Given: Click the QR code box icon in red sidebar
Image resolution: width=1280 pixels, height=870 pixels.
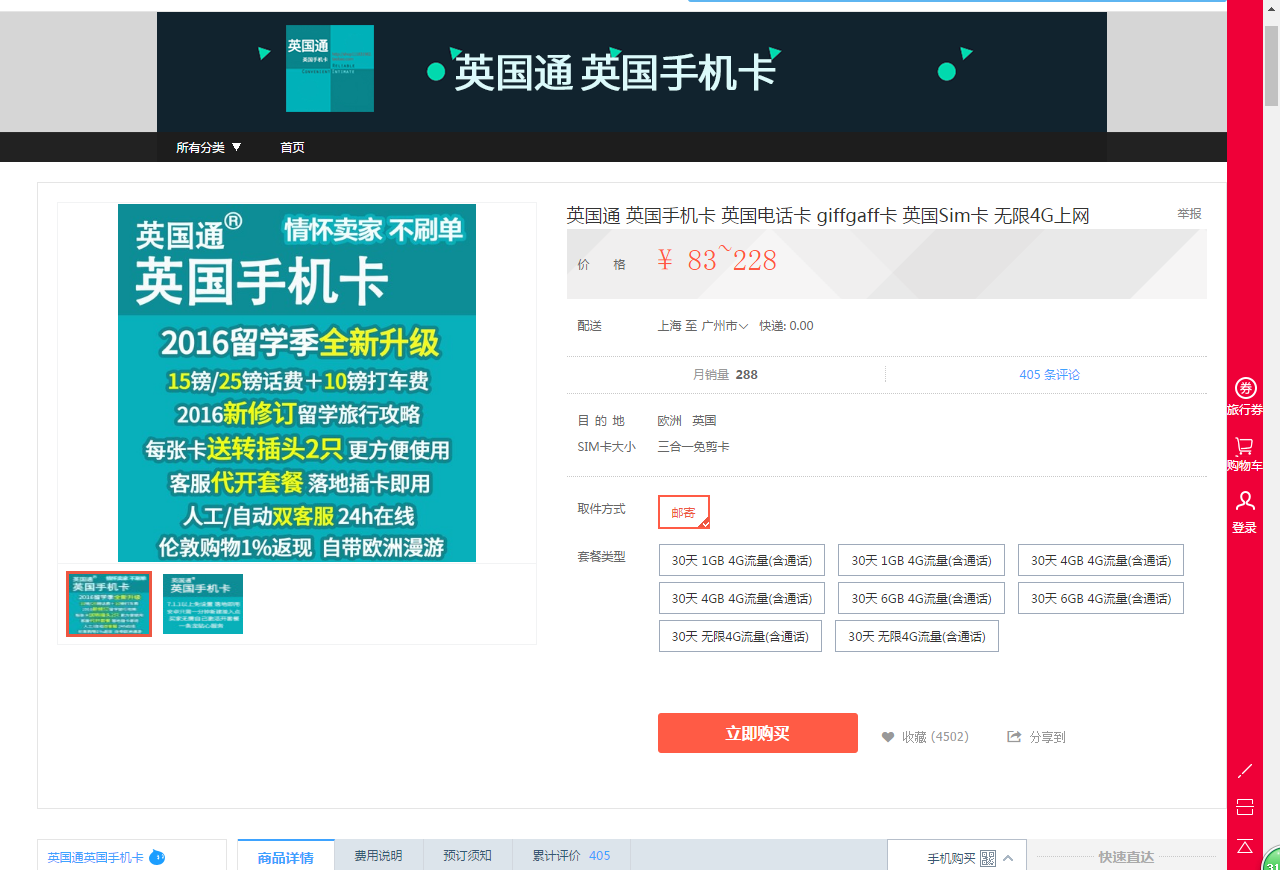Looking at the screenshot, I should tap(1245, 807).
